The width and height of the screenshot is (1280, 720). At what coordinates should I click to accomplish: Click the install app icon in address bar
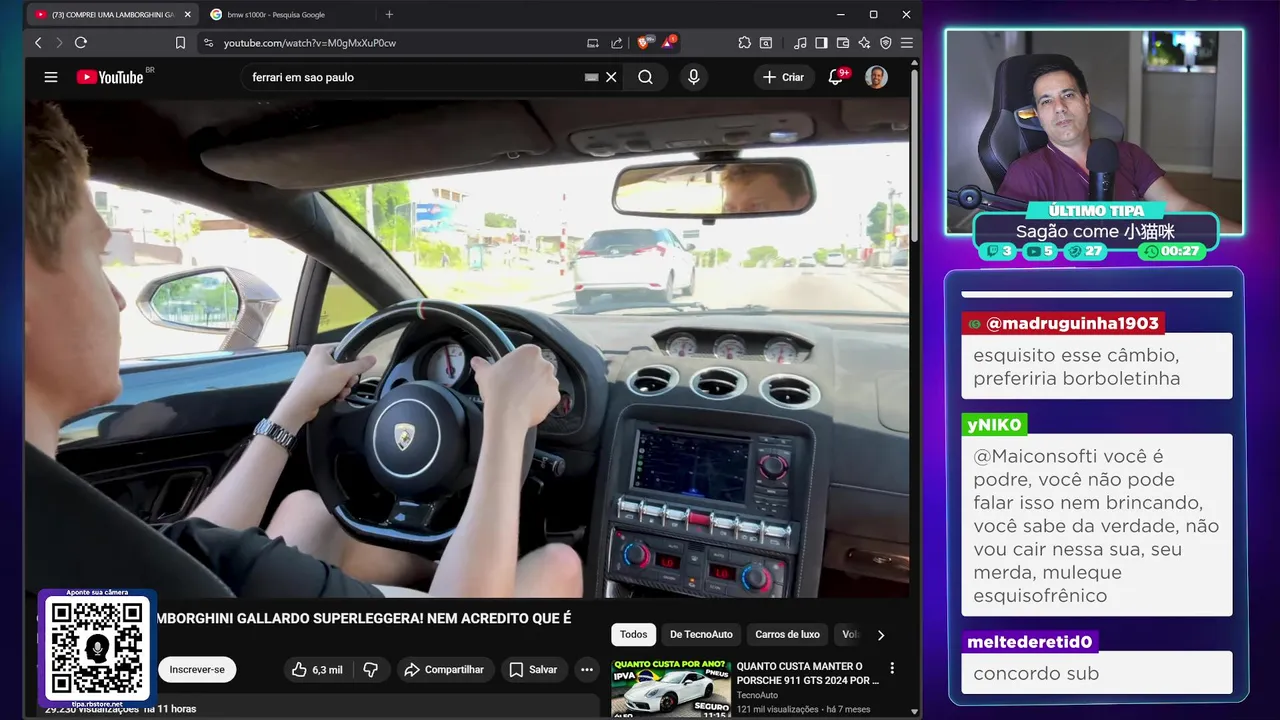593,43
